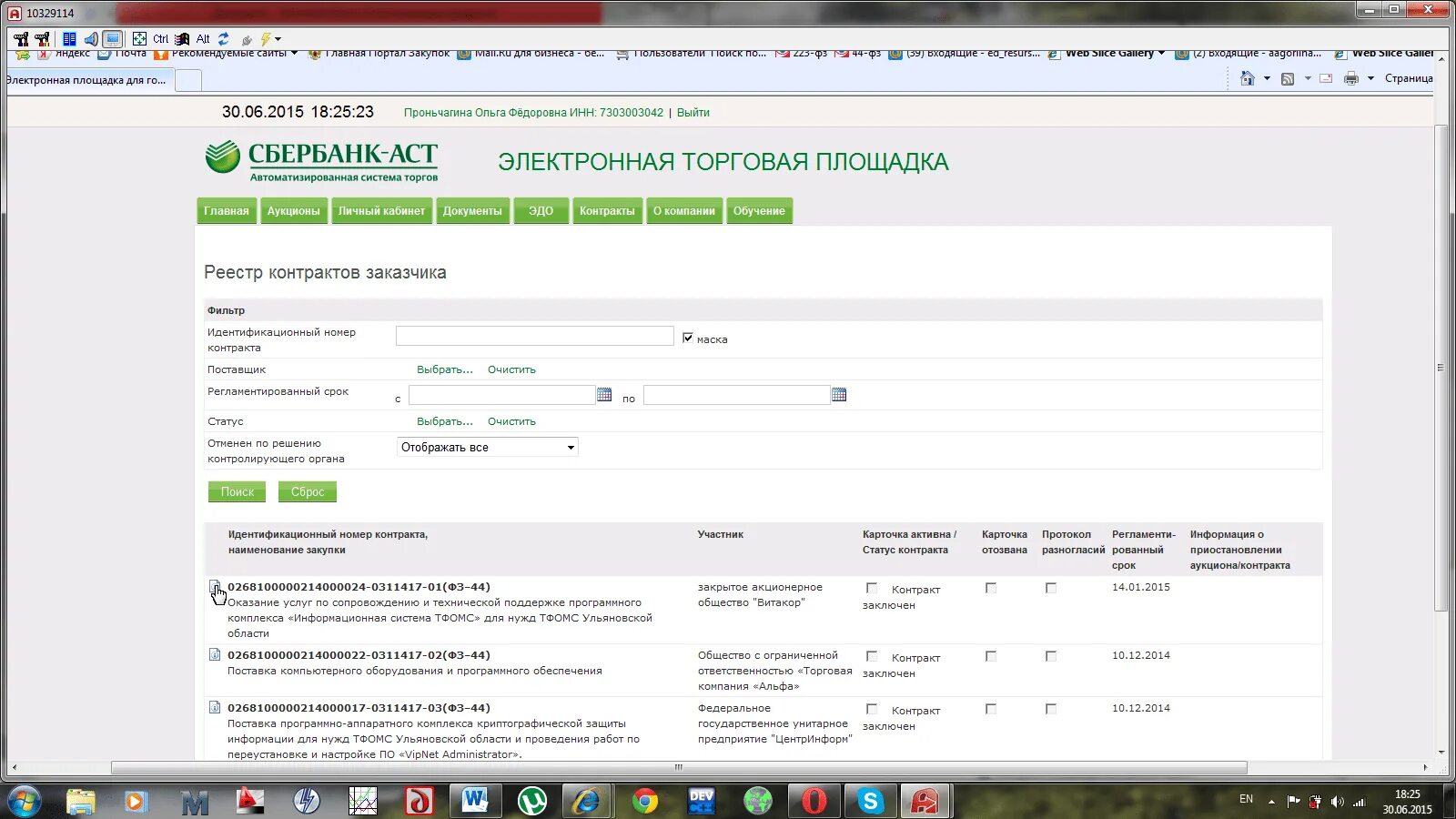Viewport: 1456px width, 819px height.
Task: Click the read mail icon in command bar
Action: point(1326,79)
